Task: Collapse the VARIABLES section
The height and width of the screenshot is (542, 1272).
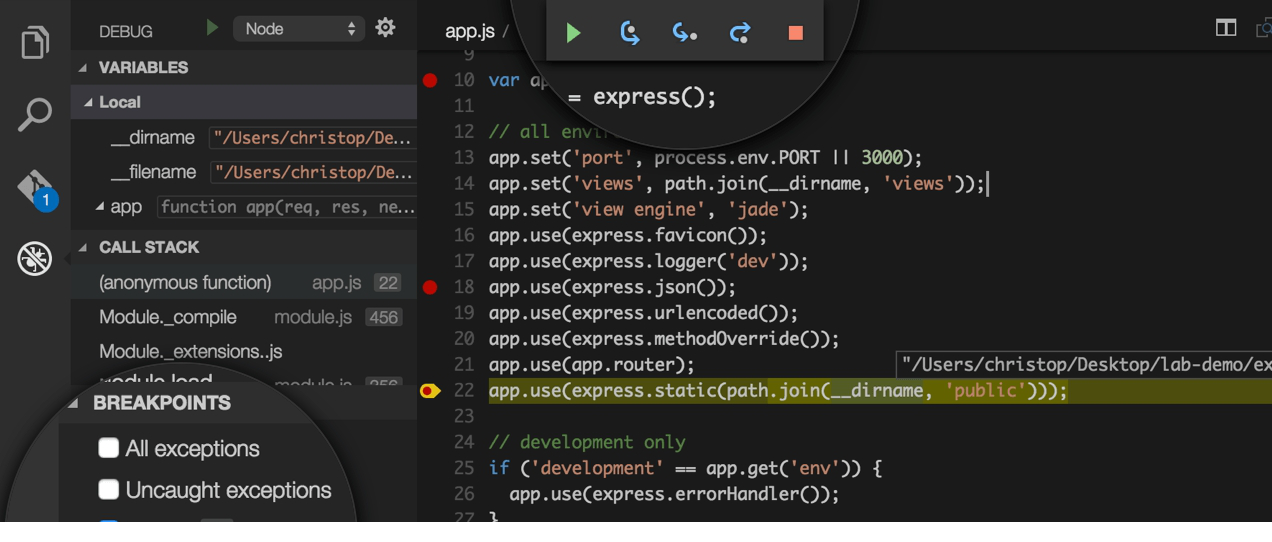Action: [83, 68]
